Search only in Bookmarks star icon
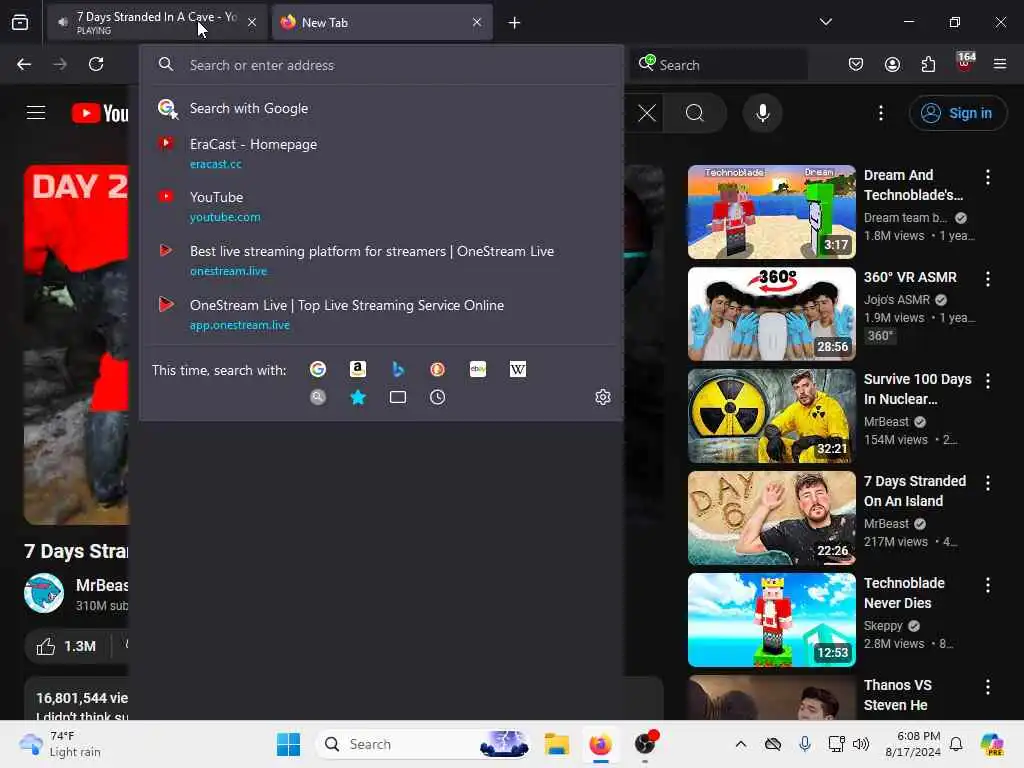1024x768 pixels. pyautogui.click(x=358, y=397)
